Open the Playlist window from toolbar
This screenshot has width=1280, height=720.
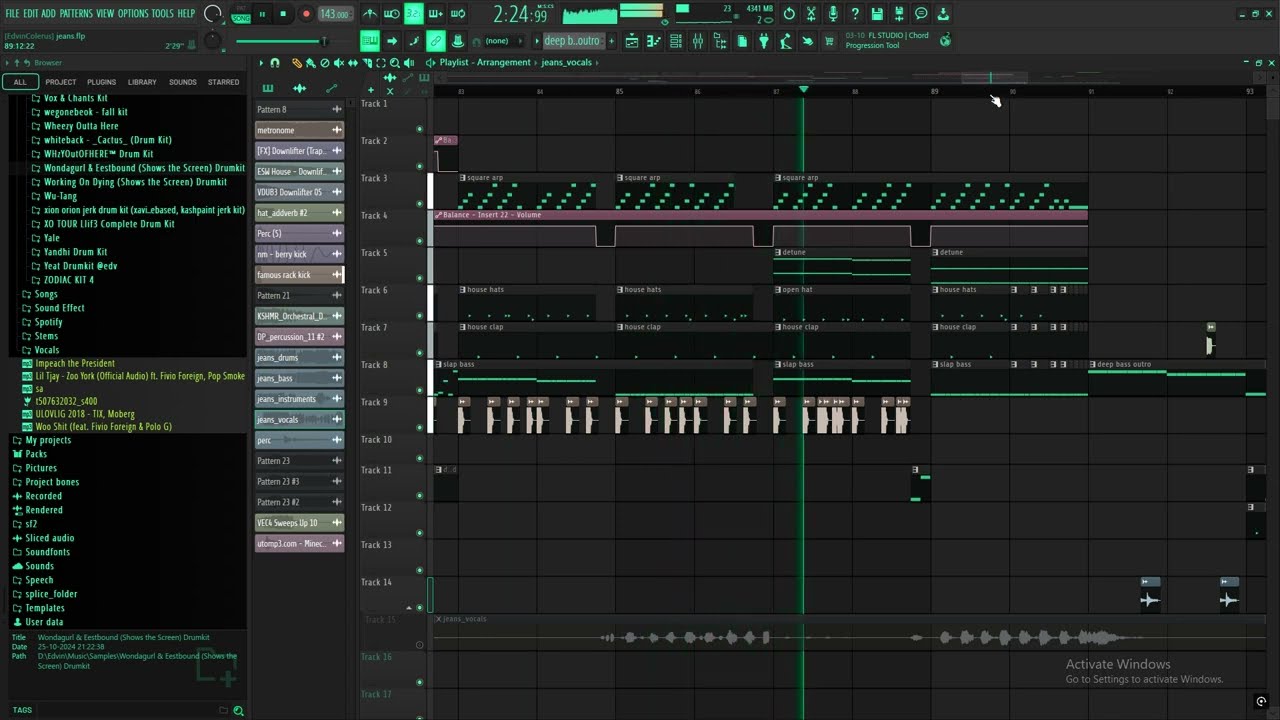point(632,41)
